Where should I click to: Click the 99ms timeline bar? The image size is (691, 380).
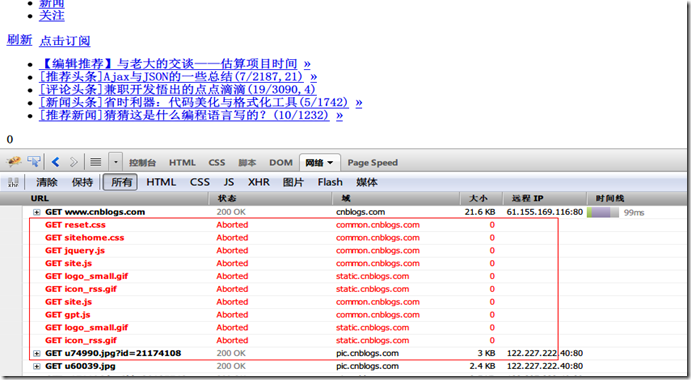coord(602,212)
